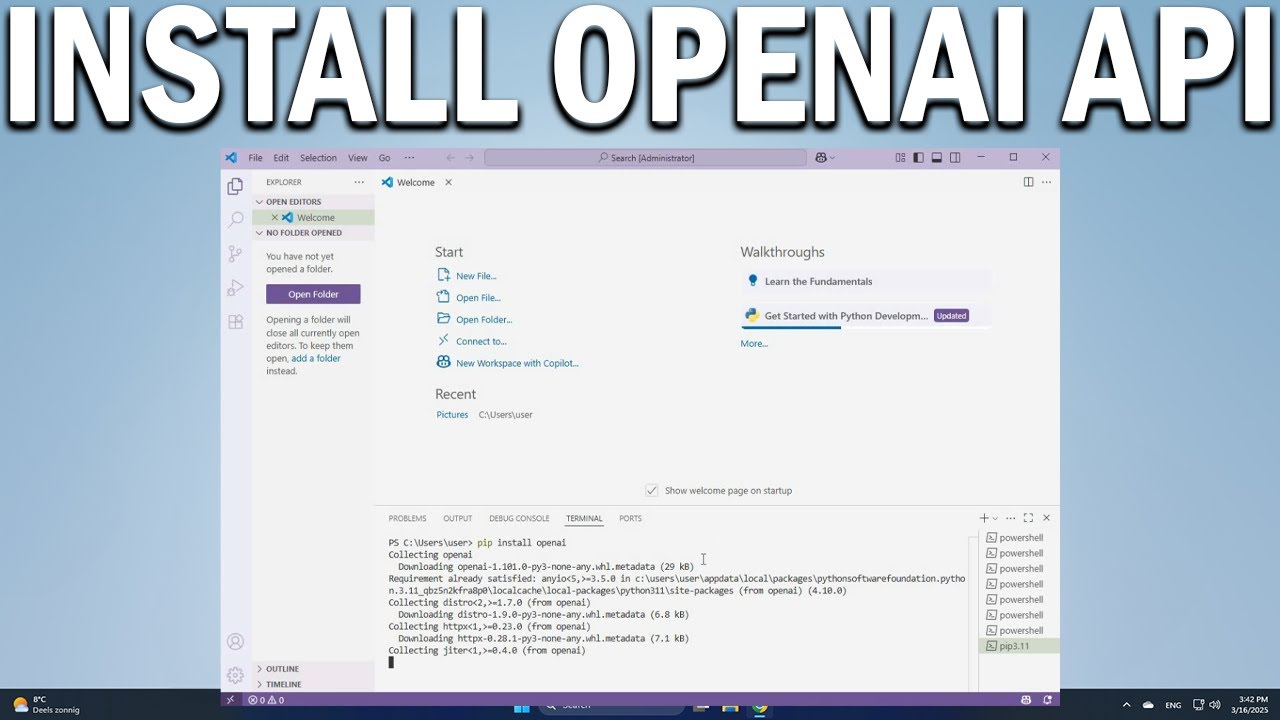Screen dimensions: 1280x720
Task: Select the pip3.11 terminal in list
Action: [1018, 646]
